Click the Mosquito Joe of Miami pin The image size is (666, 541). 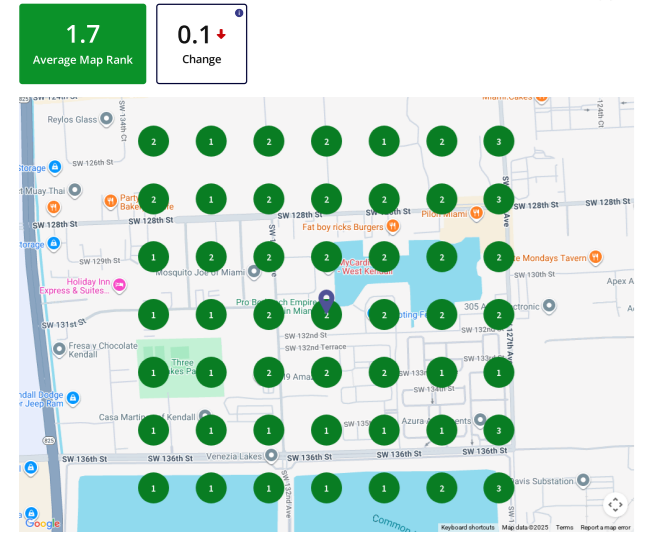(x=255, y=270)
